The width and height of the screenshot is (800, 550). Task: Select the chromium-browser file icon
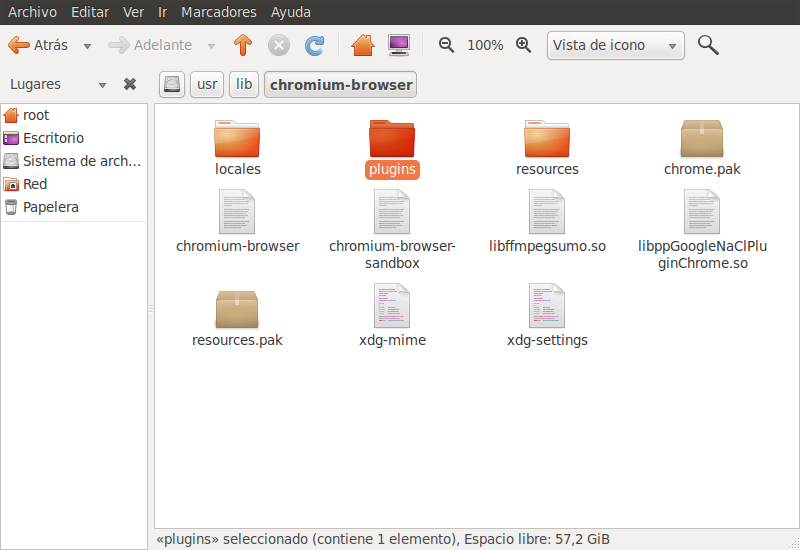pos(237,212)
